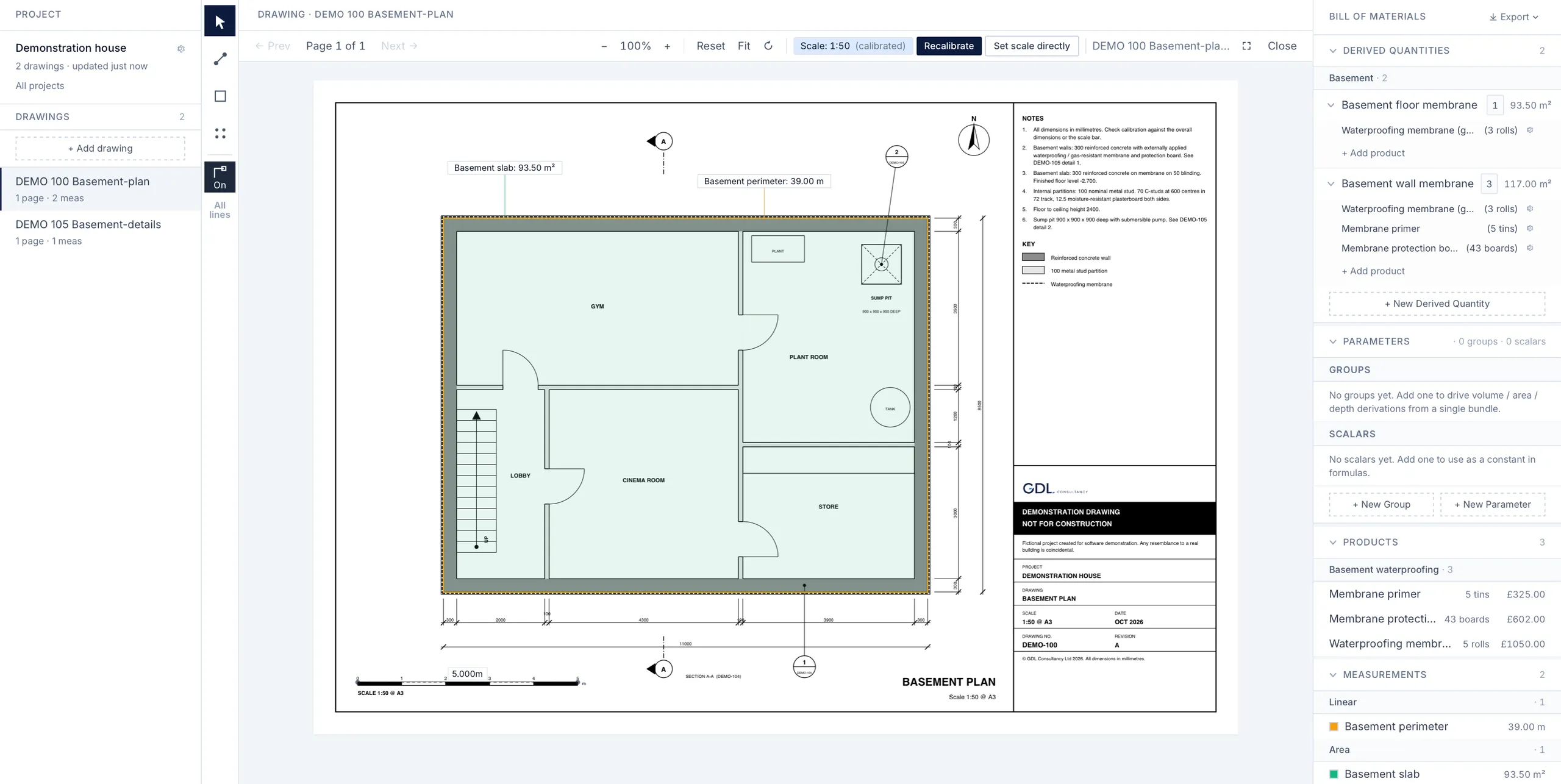Screen dimensions: 1561x784
Task: Click the rotate drawing icon
Action: [768, 46]
